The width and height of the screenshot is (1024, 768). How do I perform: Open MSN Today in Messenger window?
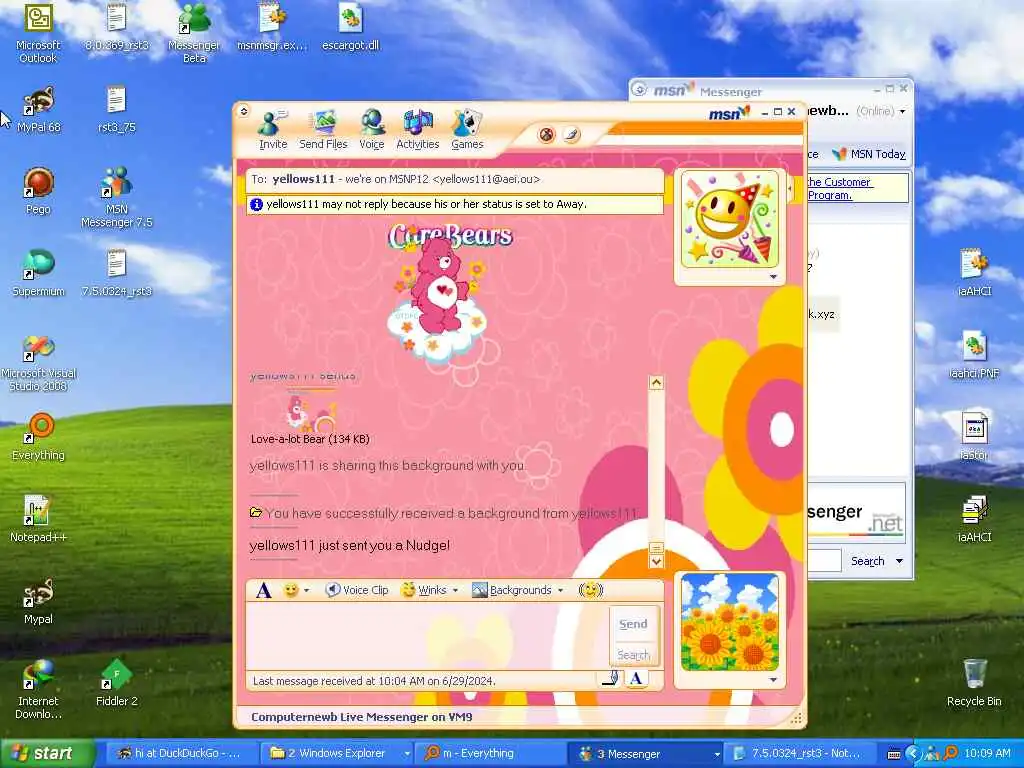[869, 154]
